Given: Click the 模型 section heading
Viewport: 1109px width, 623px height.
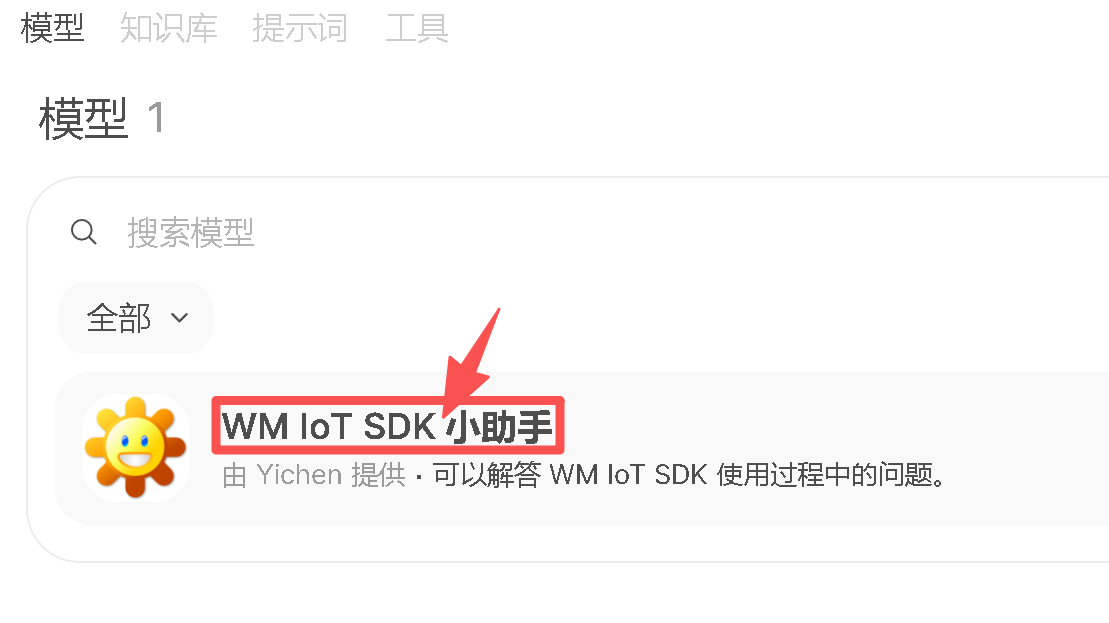Looking at the screenshot, I should pyautogui.click(x=83, y=119).
